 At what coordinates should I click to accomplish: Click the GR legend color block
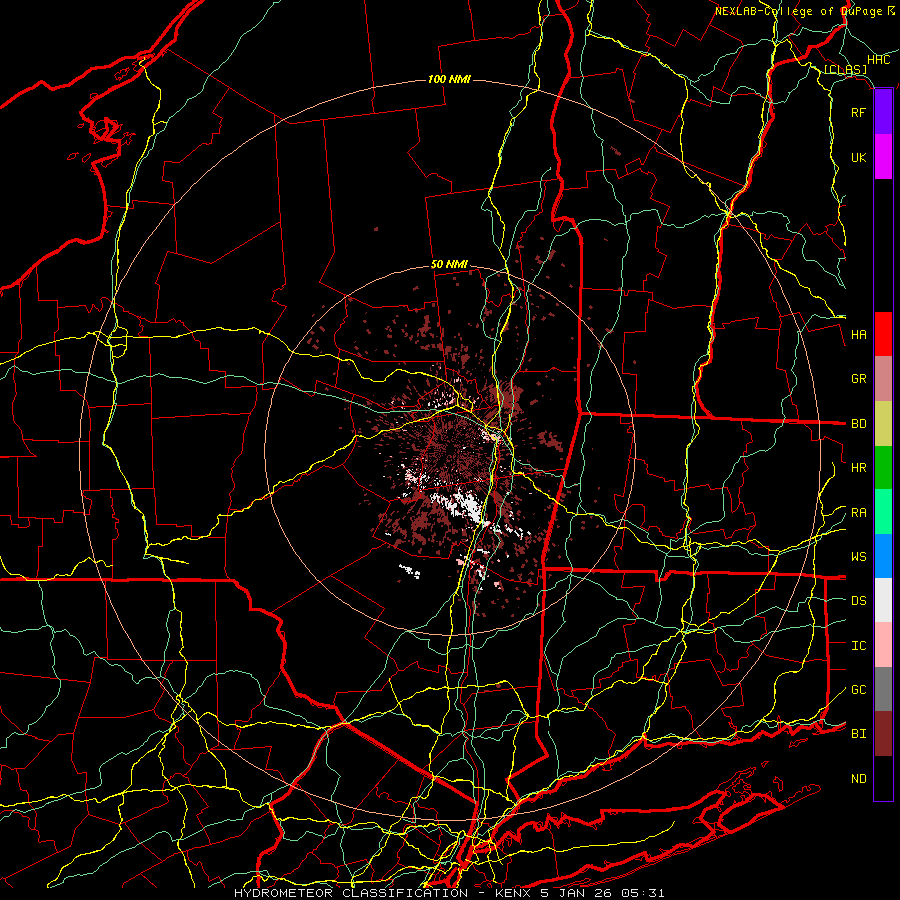click(883, 378)
